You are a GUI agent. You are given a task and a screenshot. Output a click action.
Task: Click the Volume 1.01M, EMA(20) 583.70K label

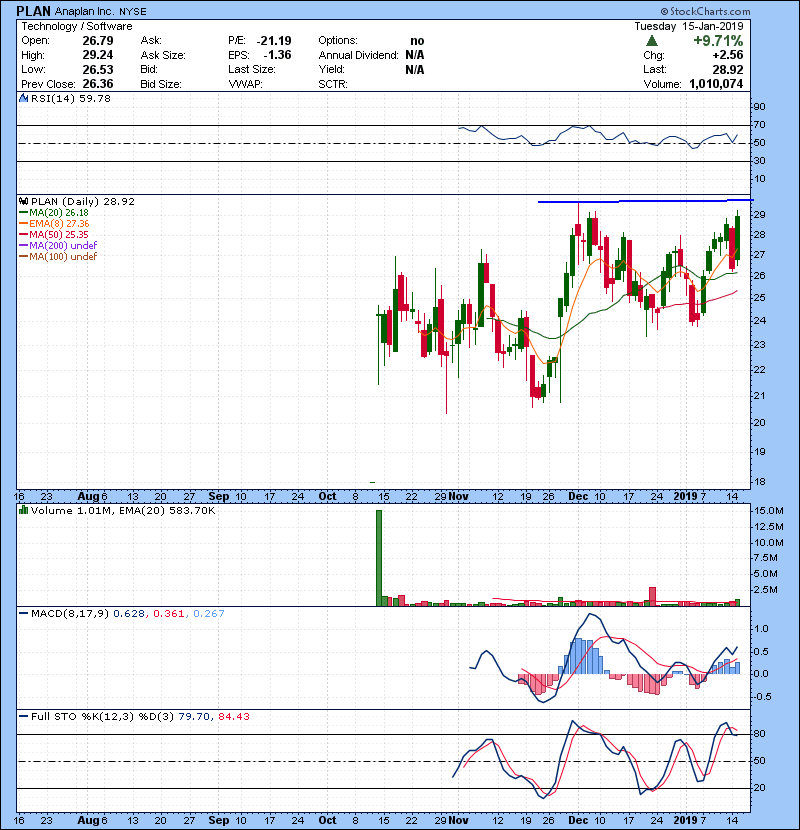click(123, 510)
